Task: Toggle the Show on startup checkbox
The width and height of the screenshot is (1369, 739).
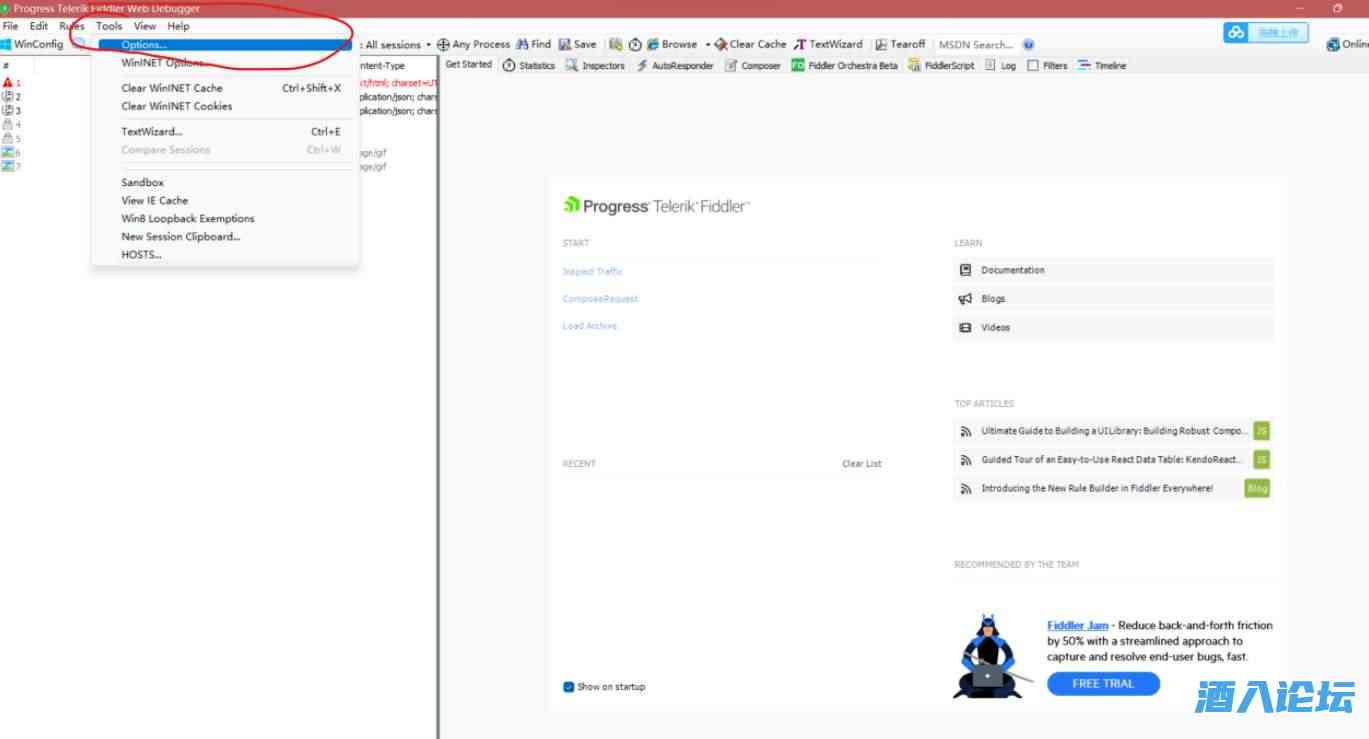Action: 569,687
